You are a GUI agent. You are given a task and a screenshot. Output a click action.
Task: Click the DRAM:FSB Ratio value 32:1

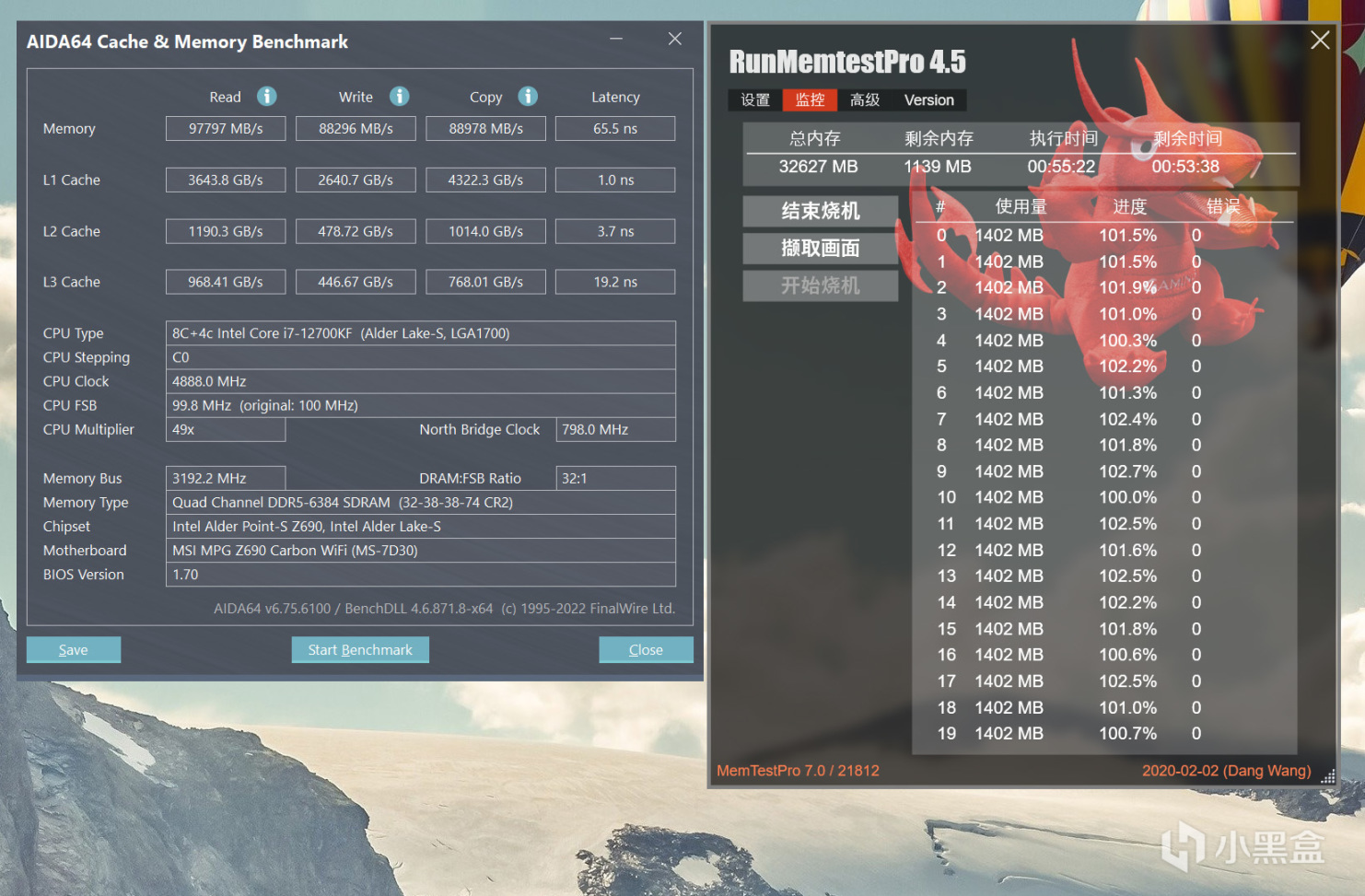[615, 478]
